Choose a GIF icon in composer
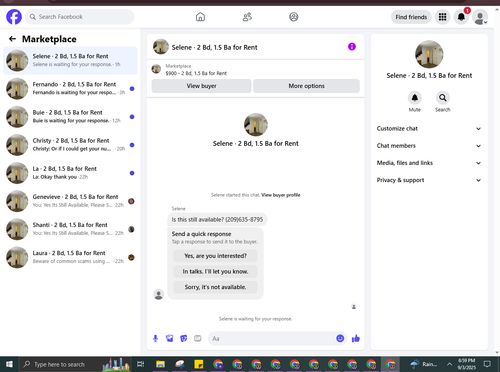500x372 pixels. (198, 339)
